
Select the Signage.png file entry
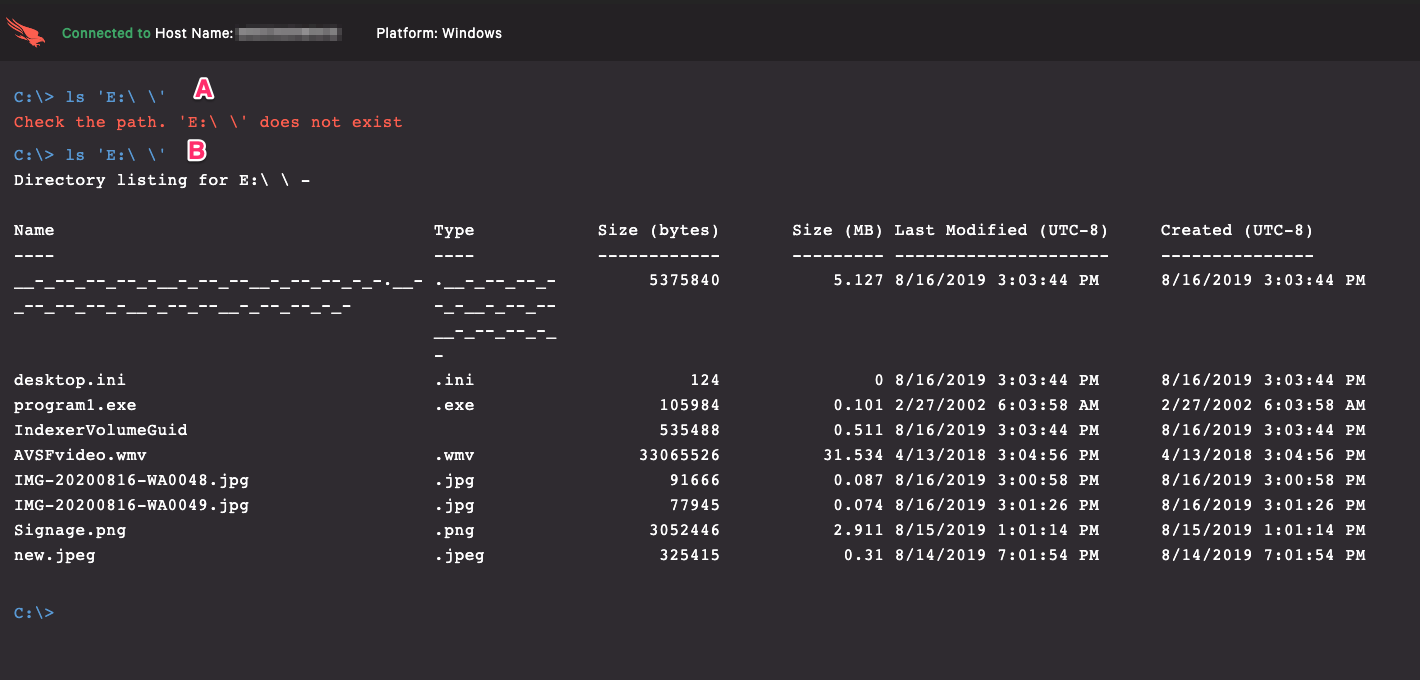click(x=70, y=530)
